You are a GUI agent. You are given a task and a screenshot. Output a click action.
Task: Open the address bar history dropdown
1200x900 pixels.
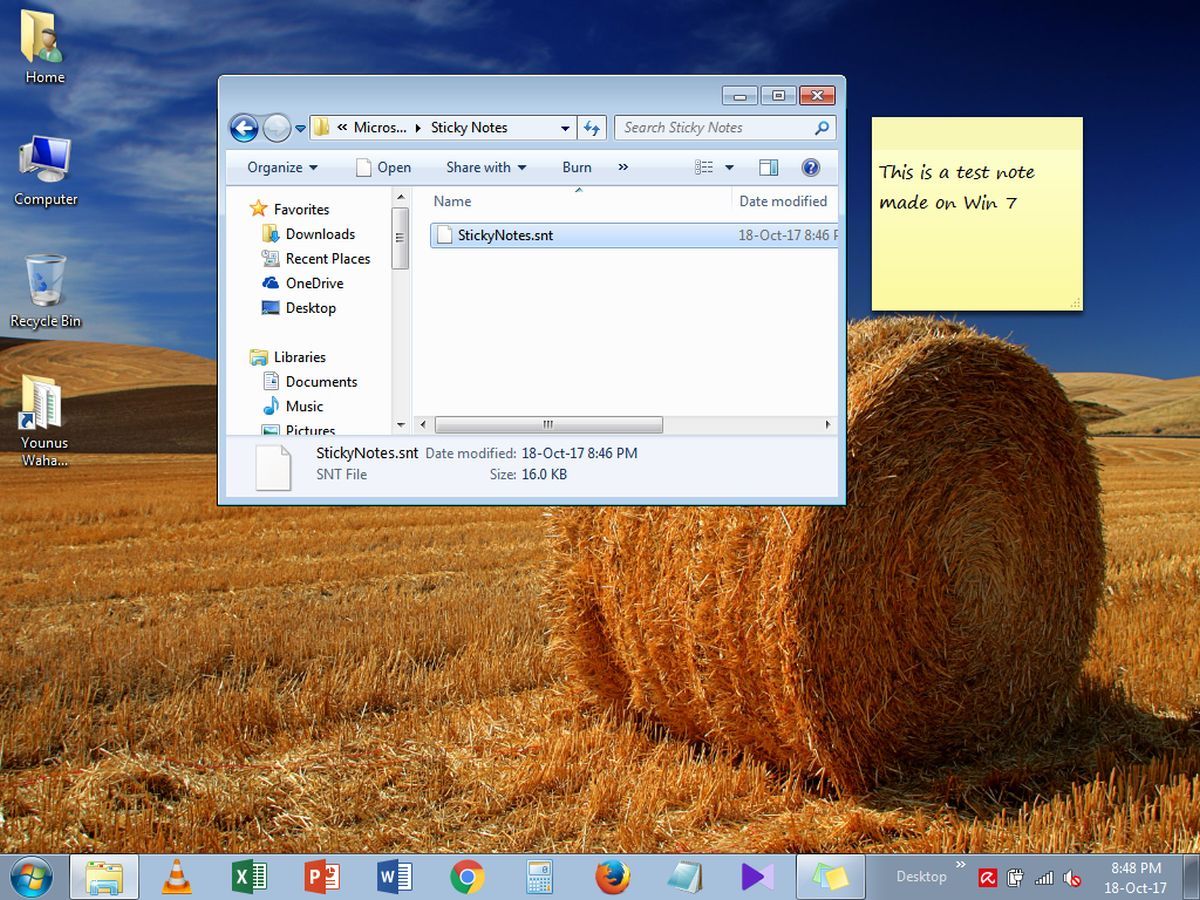[565, 128]
